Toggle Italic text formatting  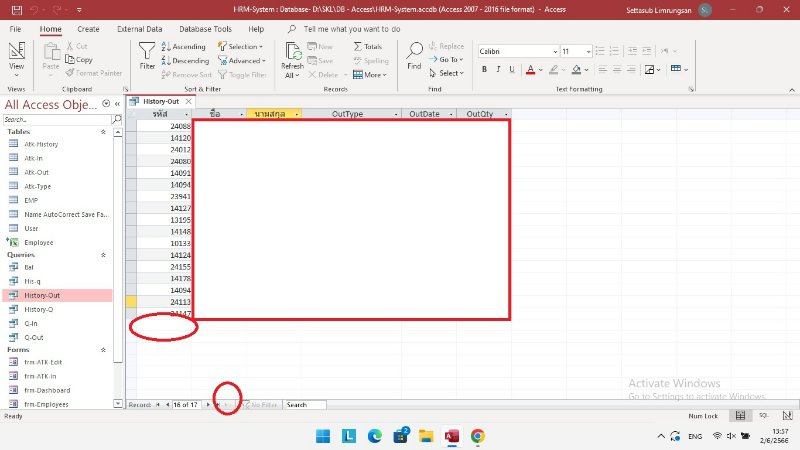tap(498, 69)
